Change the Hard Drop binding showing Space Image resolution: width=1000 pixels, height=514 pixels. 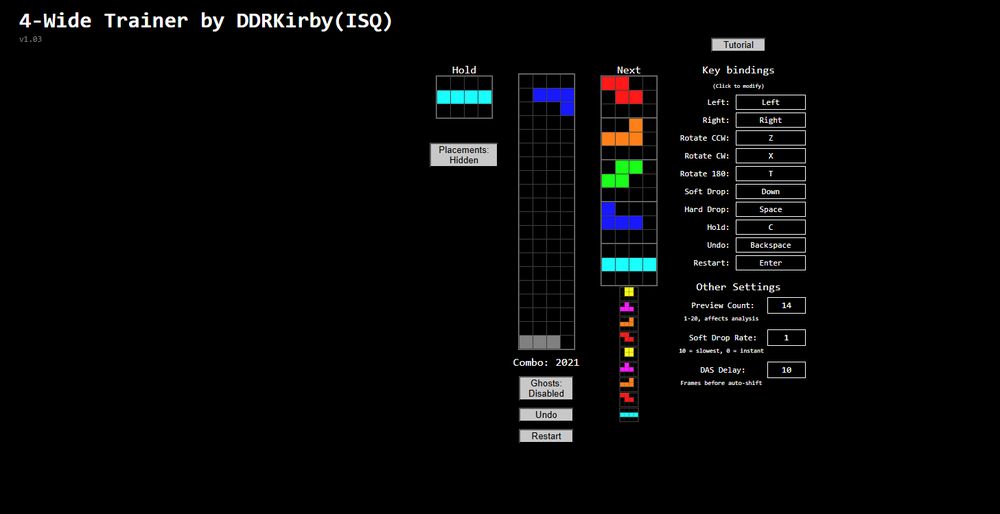click(x=770, y=209)
